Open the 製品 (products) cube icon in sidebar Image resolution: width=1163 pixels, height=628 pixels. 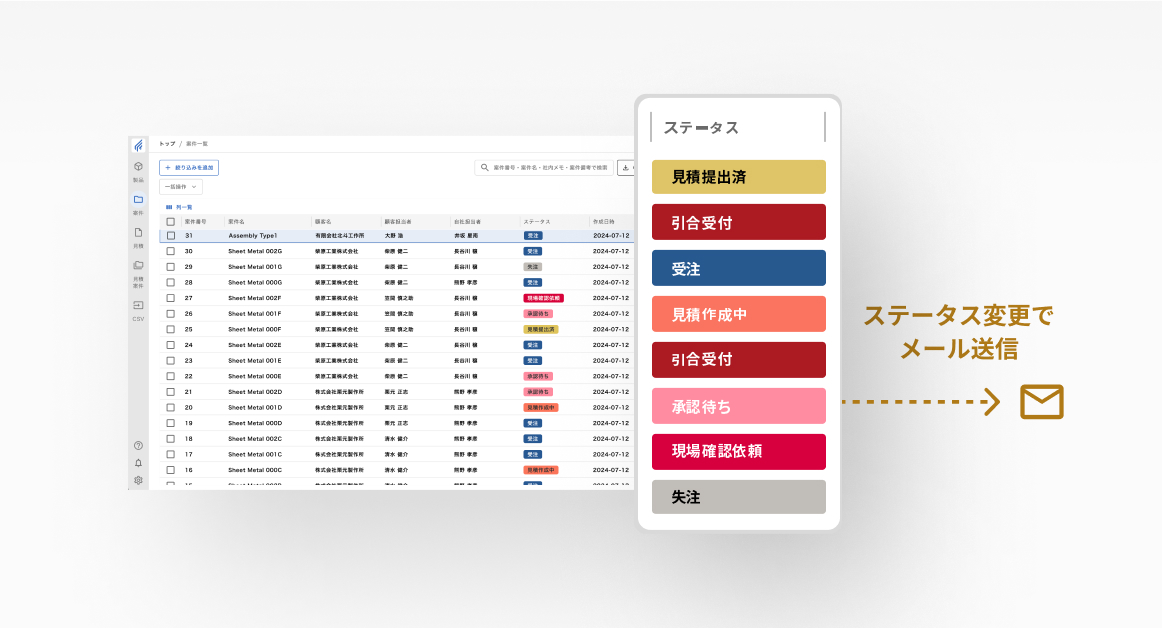(138, 167)
